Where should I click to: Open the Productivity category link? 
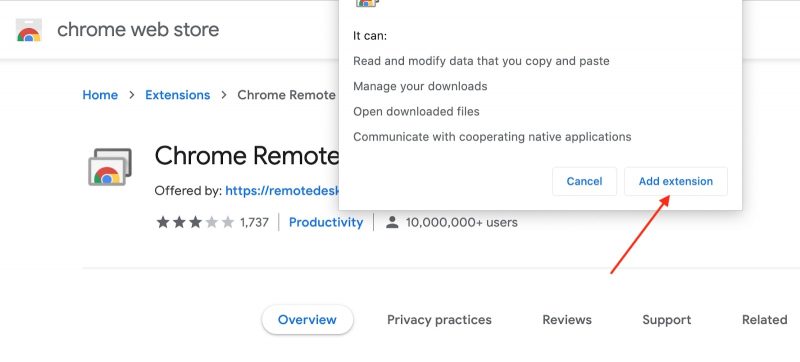(x=326, y=222)
